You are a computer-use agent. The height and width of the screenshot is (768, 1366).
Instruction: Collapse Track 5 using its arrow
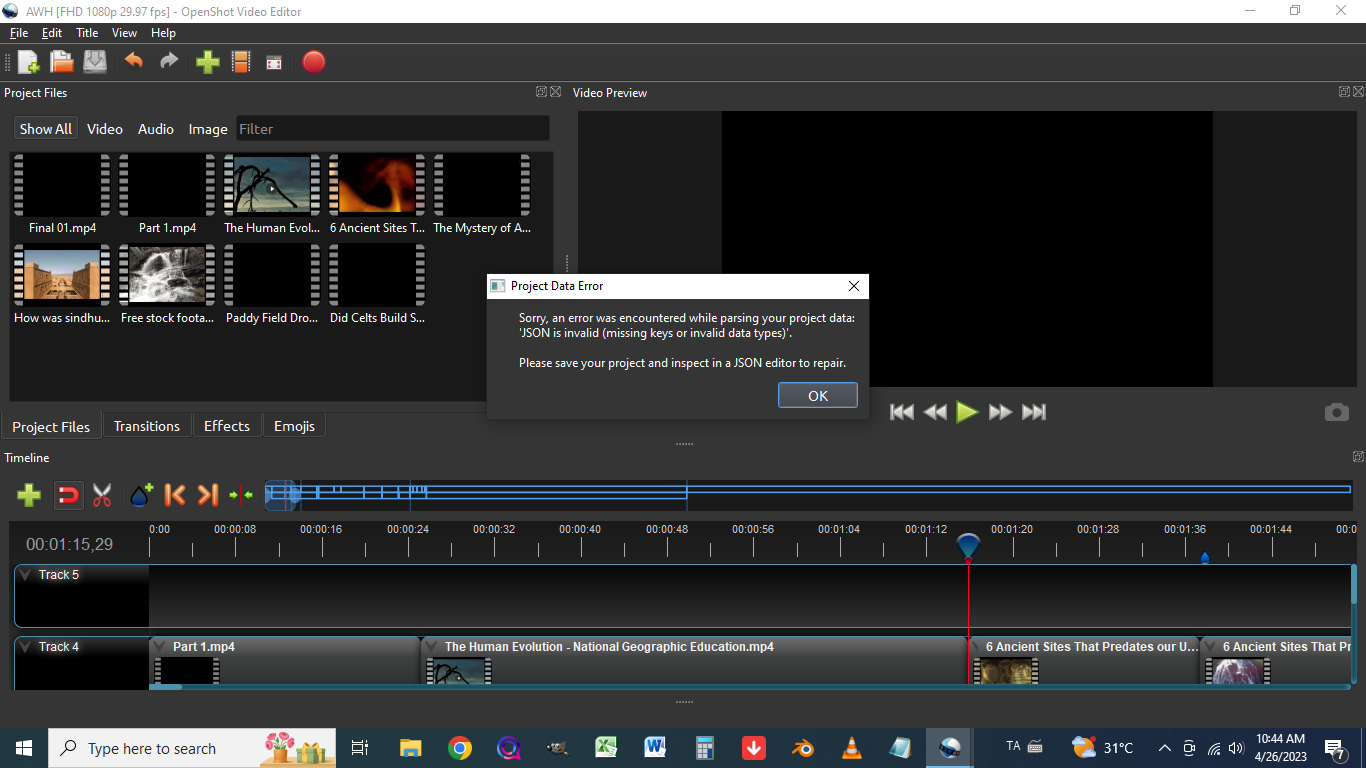tap(24, 574)
